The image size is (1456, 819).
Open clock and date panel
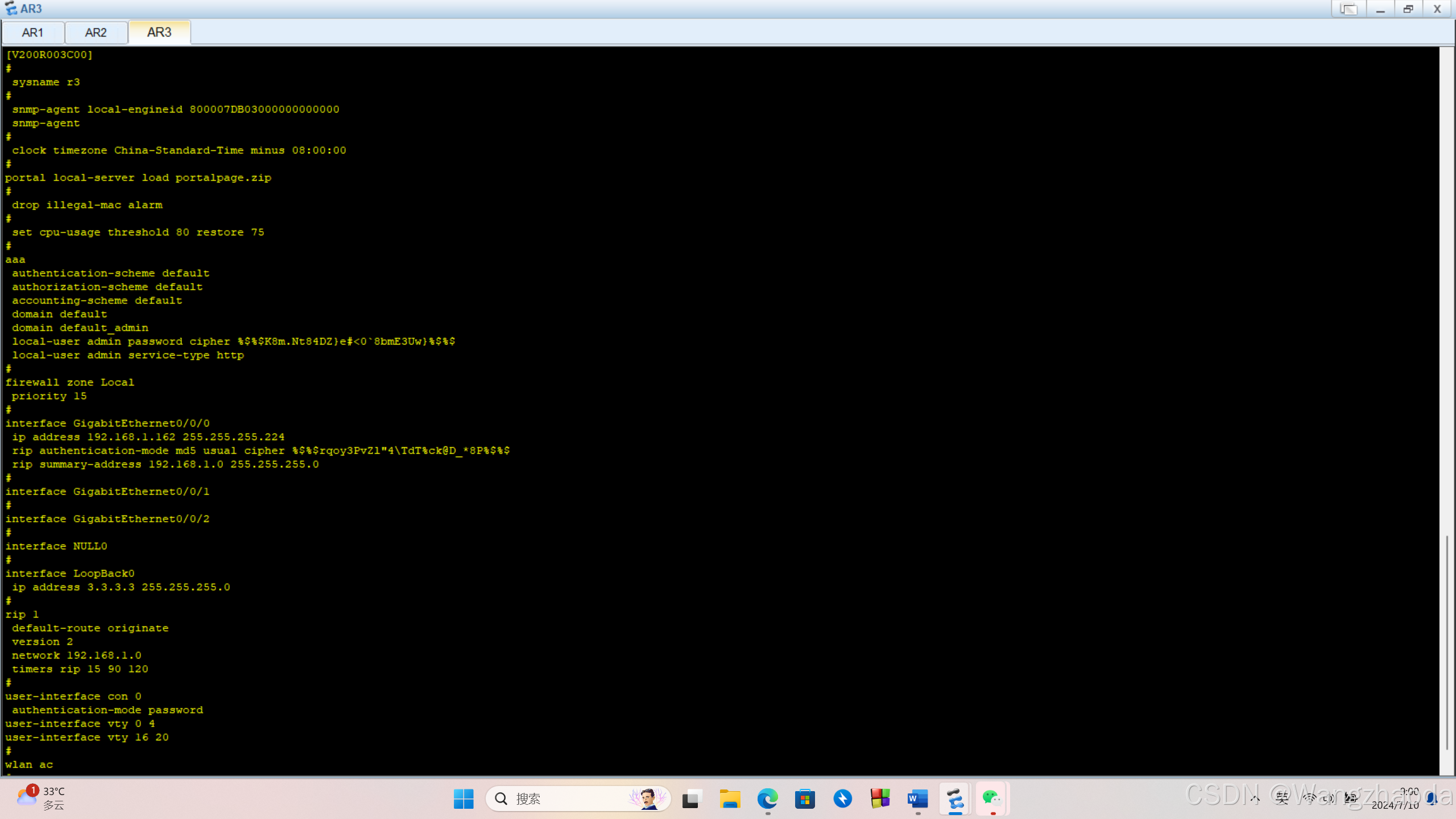[1395, 799]
